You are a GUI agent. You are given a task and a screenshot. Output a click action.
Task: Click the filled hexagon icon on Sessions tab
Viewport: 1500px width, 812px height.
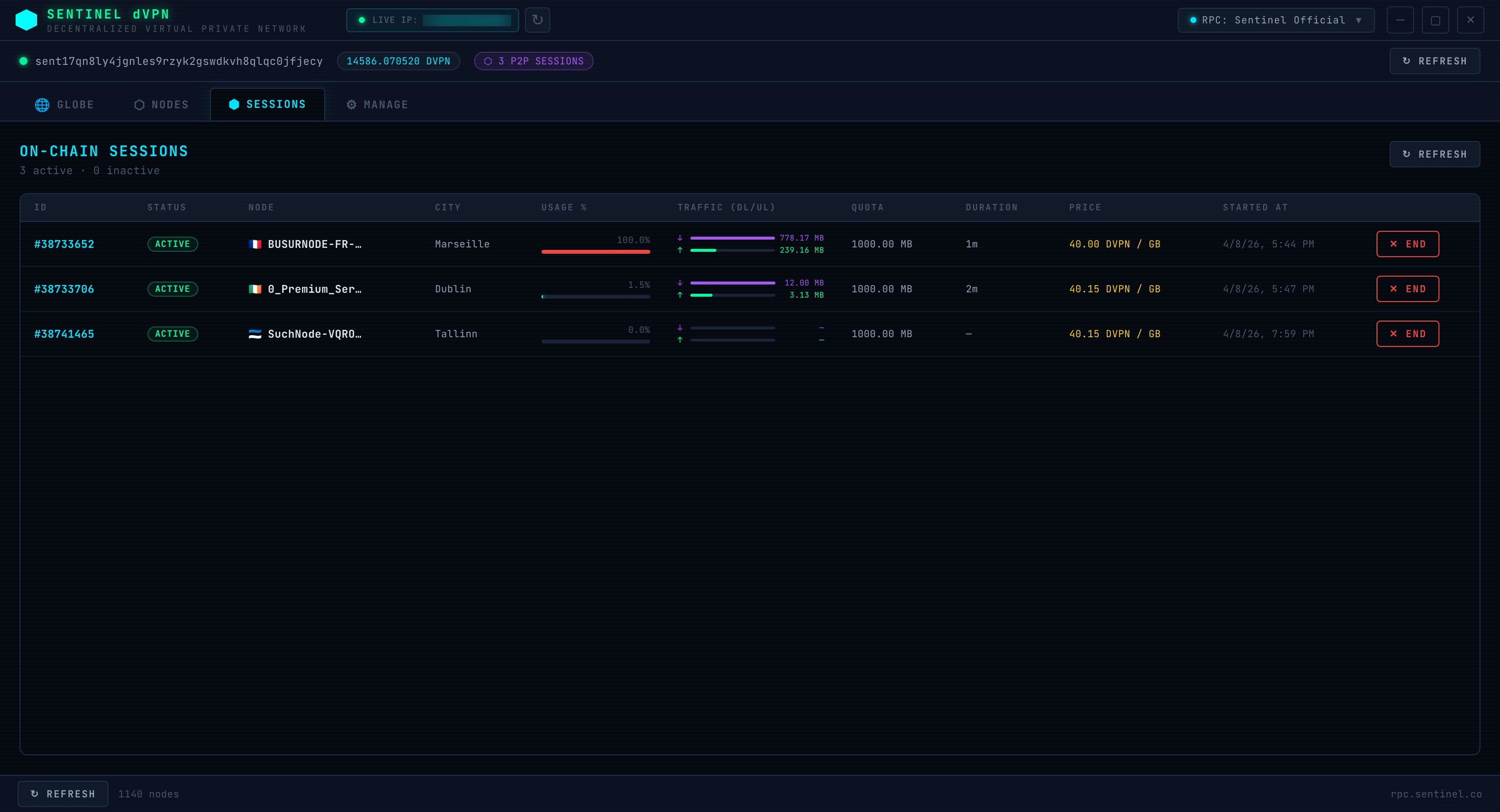(234, 104)
